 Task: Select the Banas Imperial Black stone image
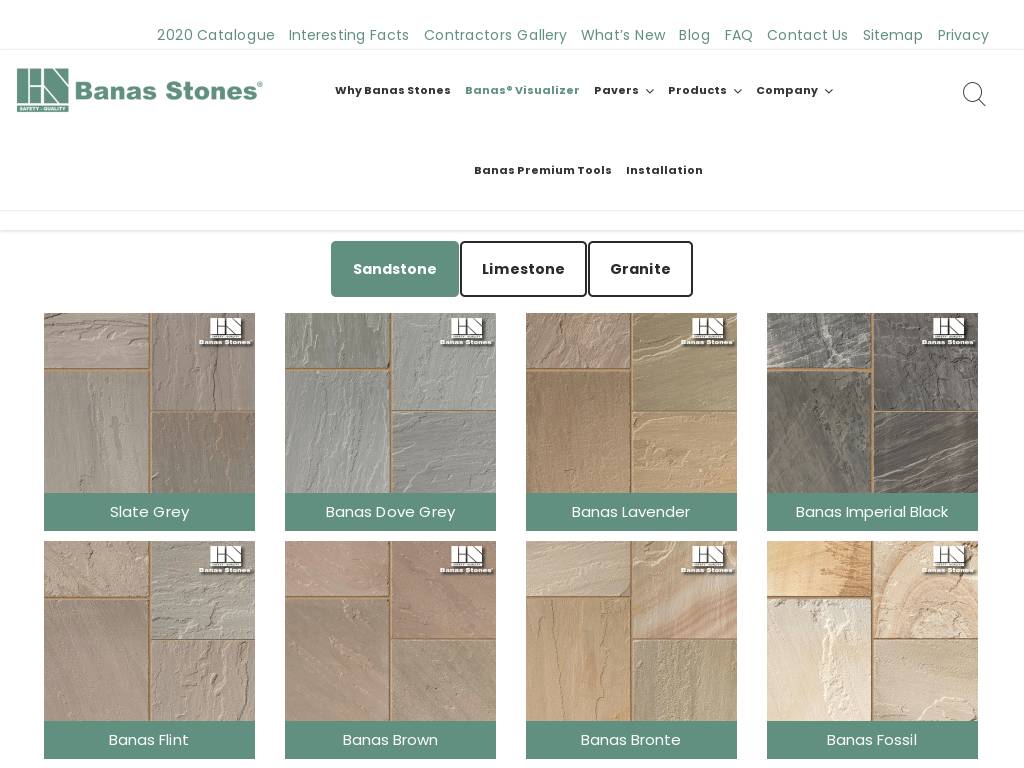[872, 403]
